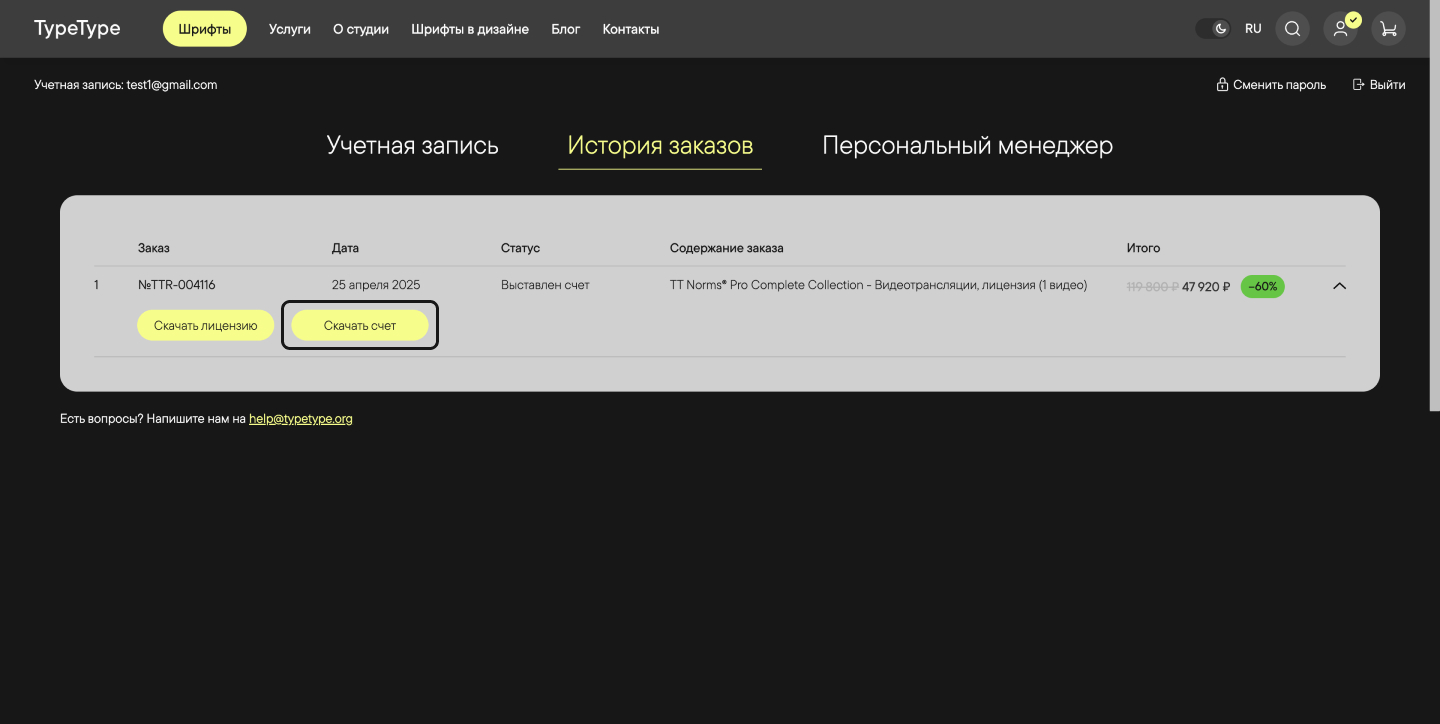Click the Сменить пароль link
Screen dimensions: 1440x724
point(1271,85)
